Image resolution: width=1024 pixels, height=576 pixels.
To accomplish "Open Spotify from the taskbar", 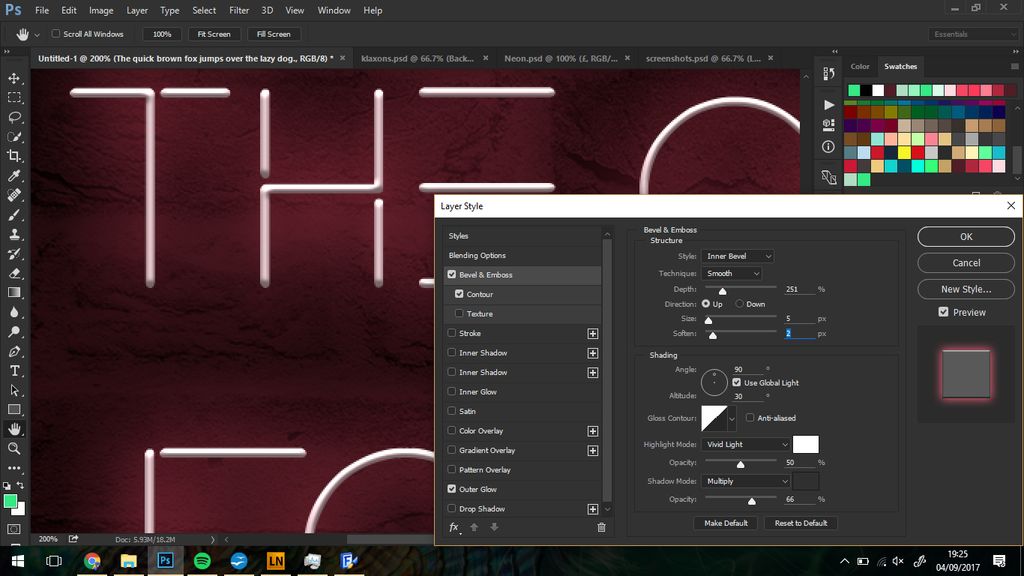I will click(202, 561).
